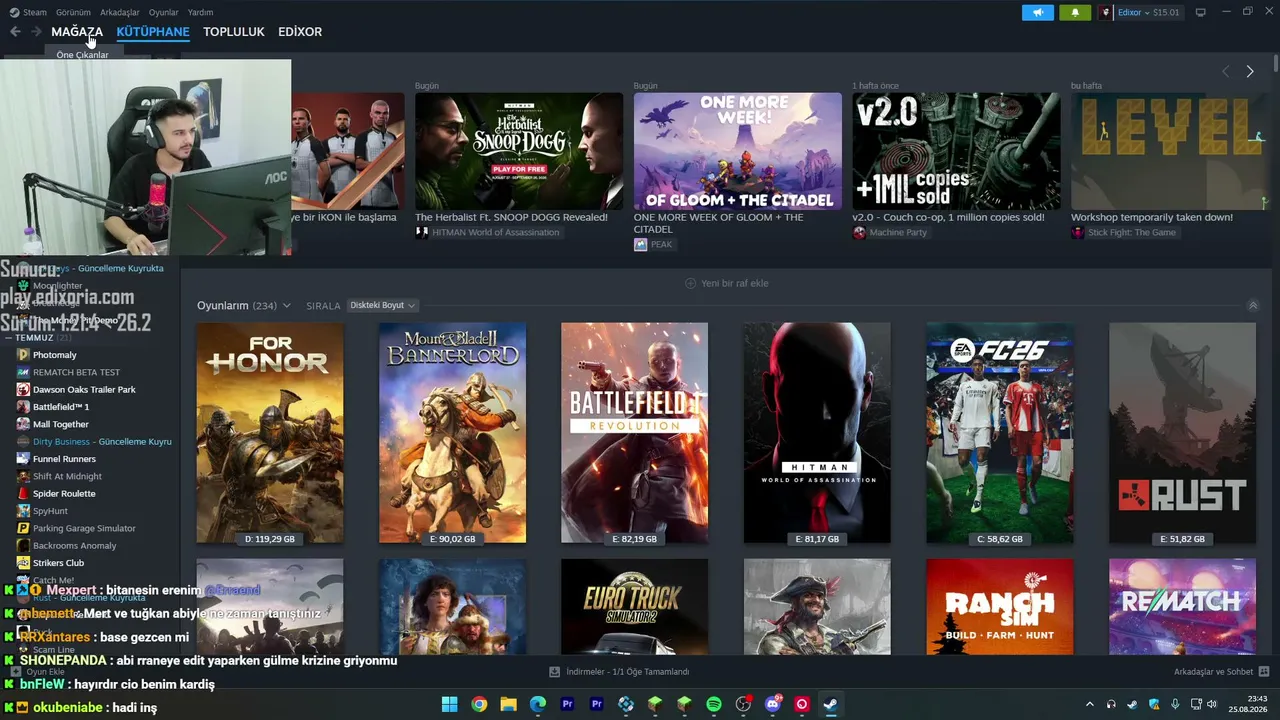Open the Yardım menu
The image size is (1280, 720).
pos(200,12)
